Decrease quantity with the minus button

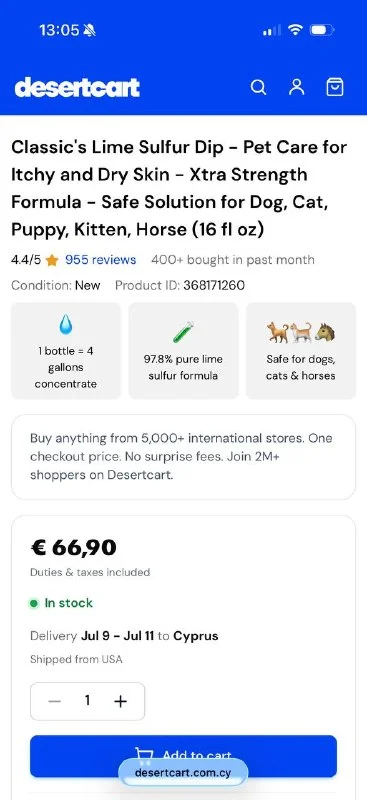pyautogui.click(x=55, y=701)
